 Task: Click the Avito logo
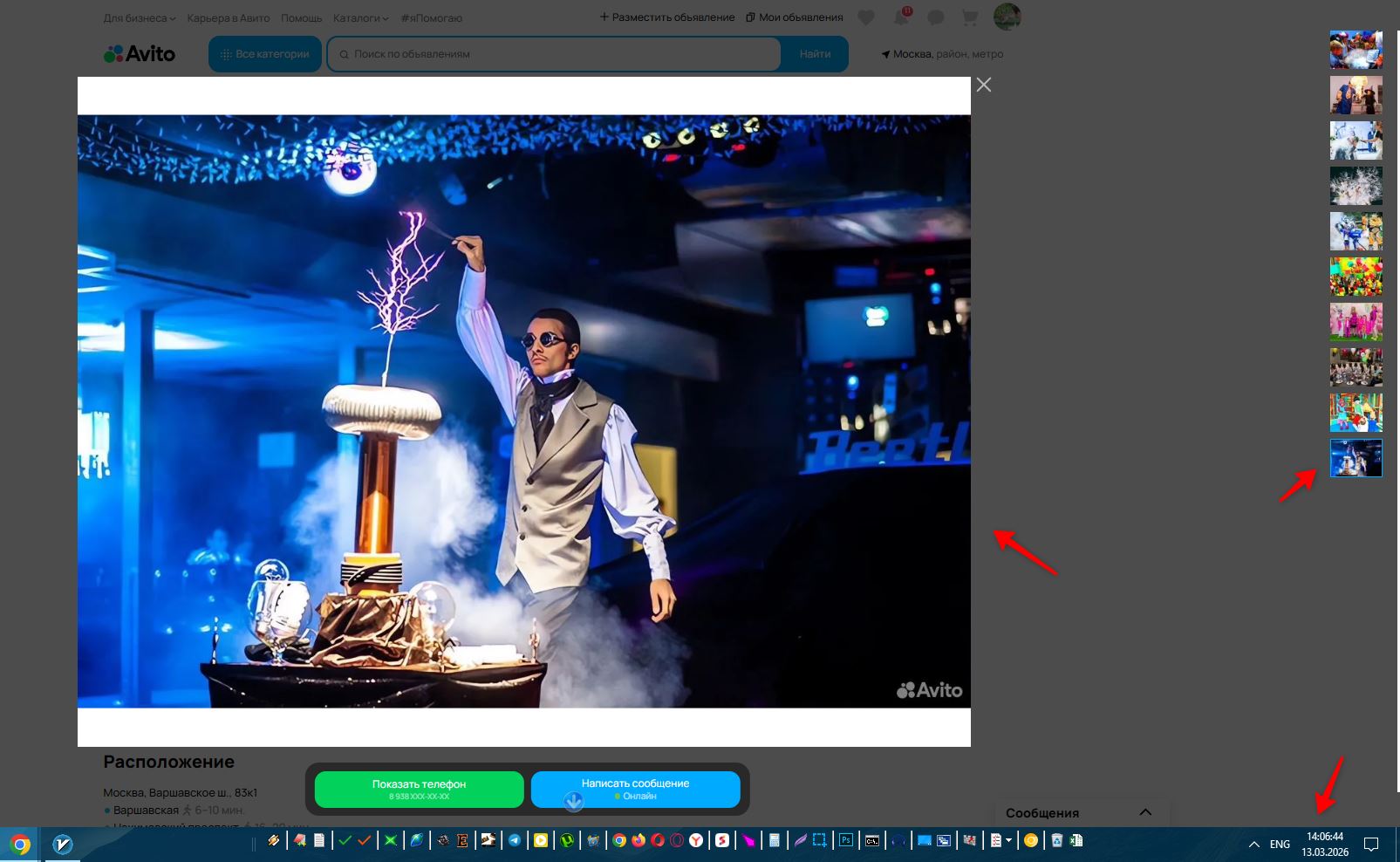tap(140, 54)
